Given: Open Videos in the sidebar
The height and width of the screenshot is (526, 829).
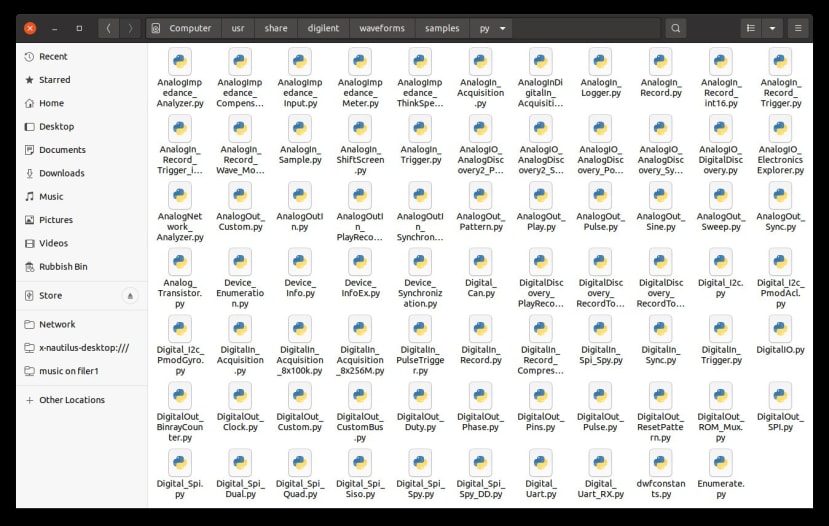Looking at the screenshot, I should tap(82, 243).
